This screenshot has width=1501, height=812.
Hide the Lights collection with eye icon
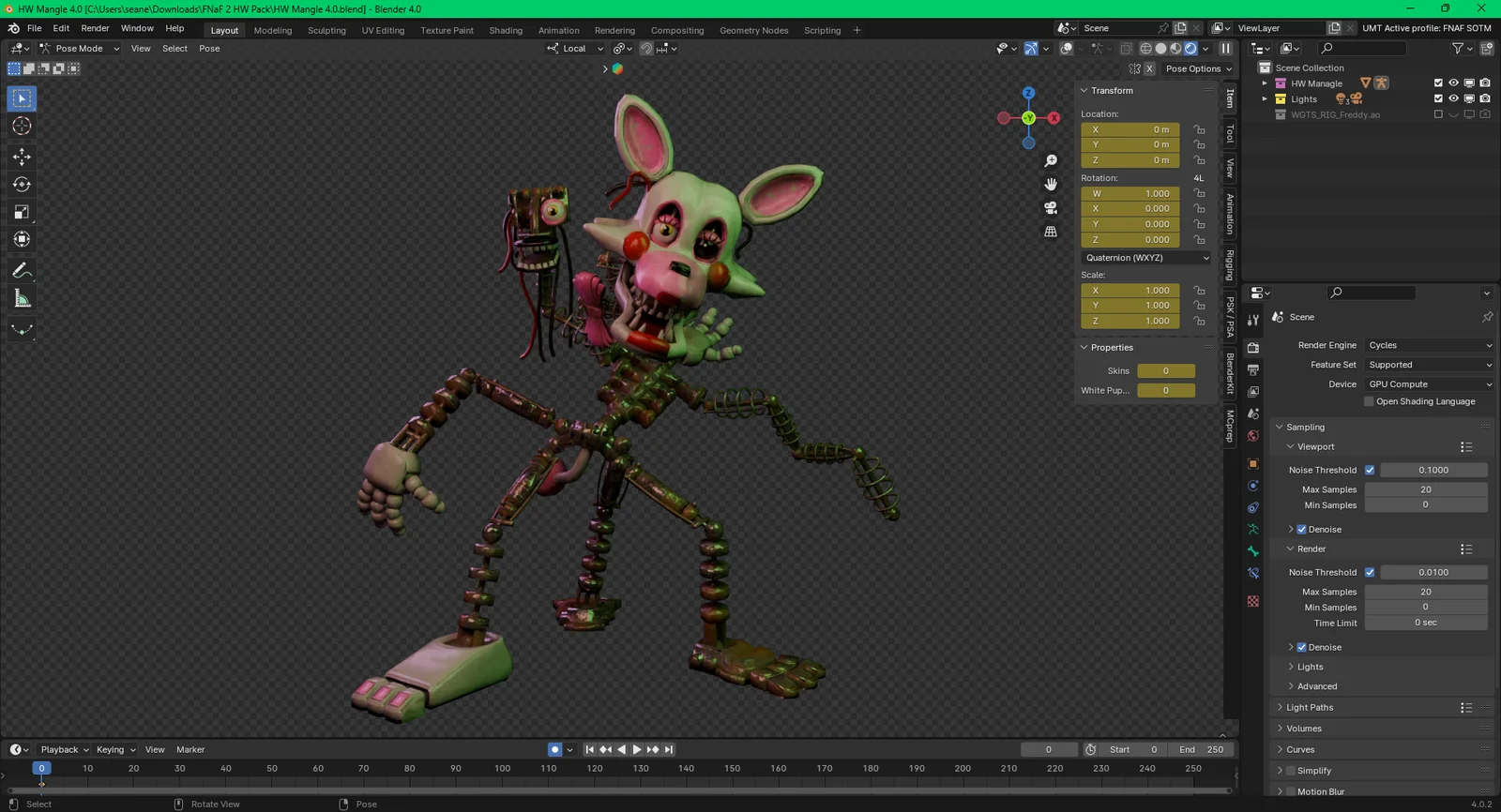1453,98
